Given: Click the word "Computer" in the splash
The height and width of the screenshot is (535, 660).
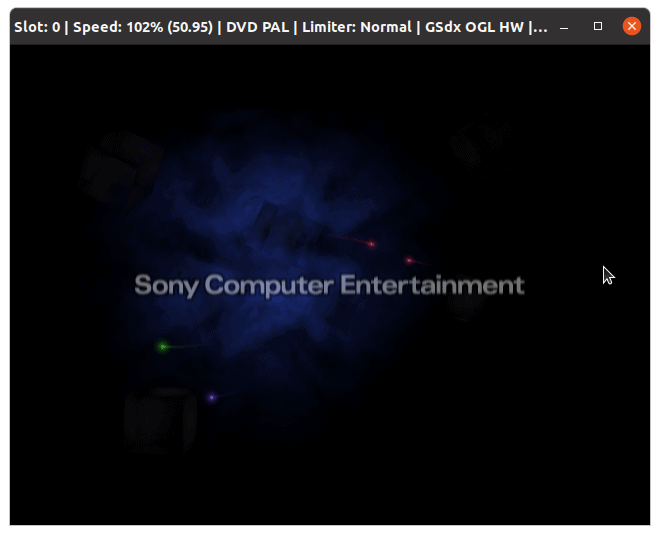Looking at the screenshot, I should click(x=269, y=285).
